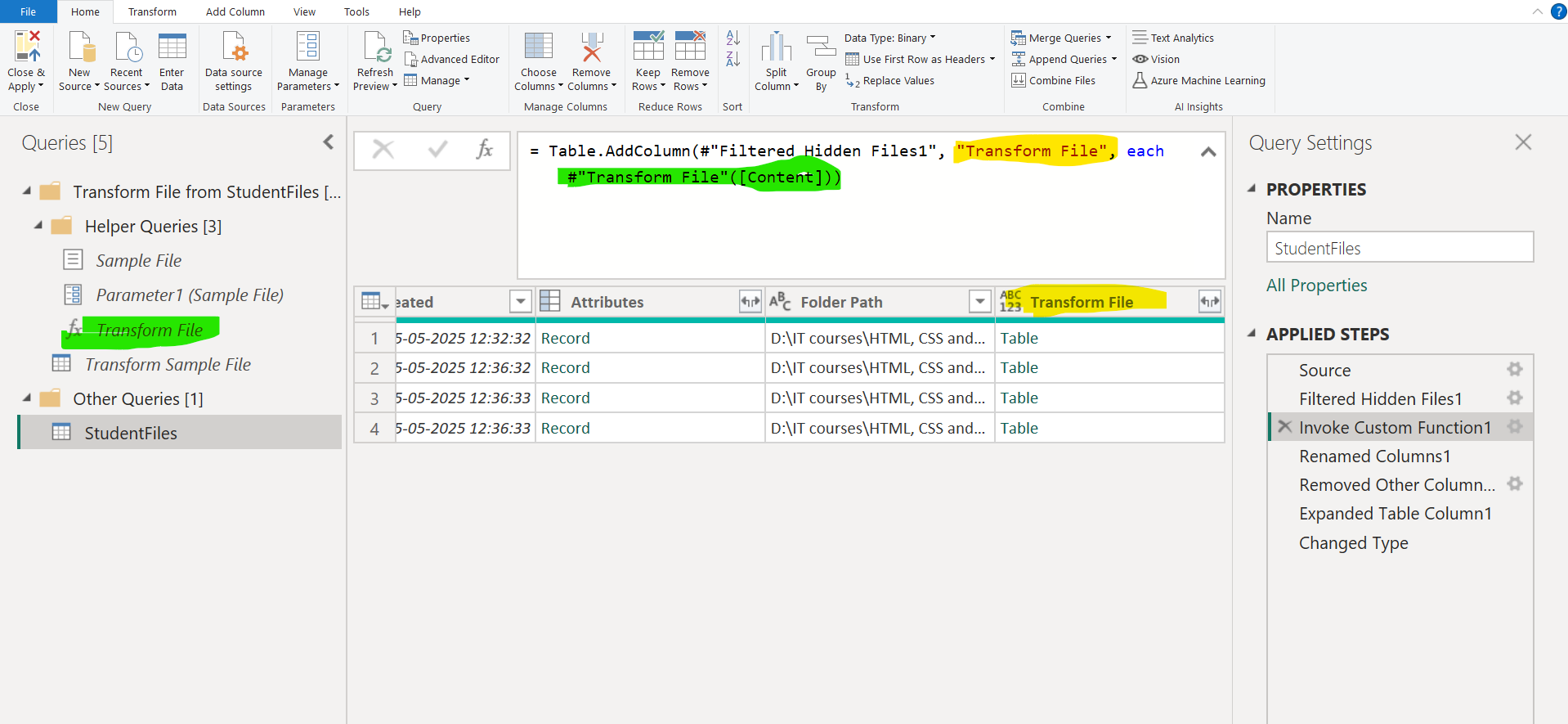Click the Refresh Preview icon
The width and height of the screenshot is (1568, 724).
coord(375,48)
